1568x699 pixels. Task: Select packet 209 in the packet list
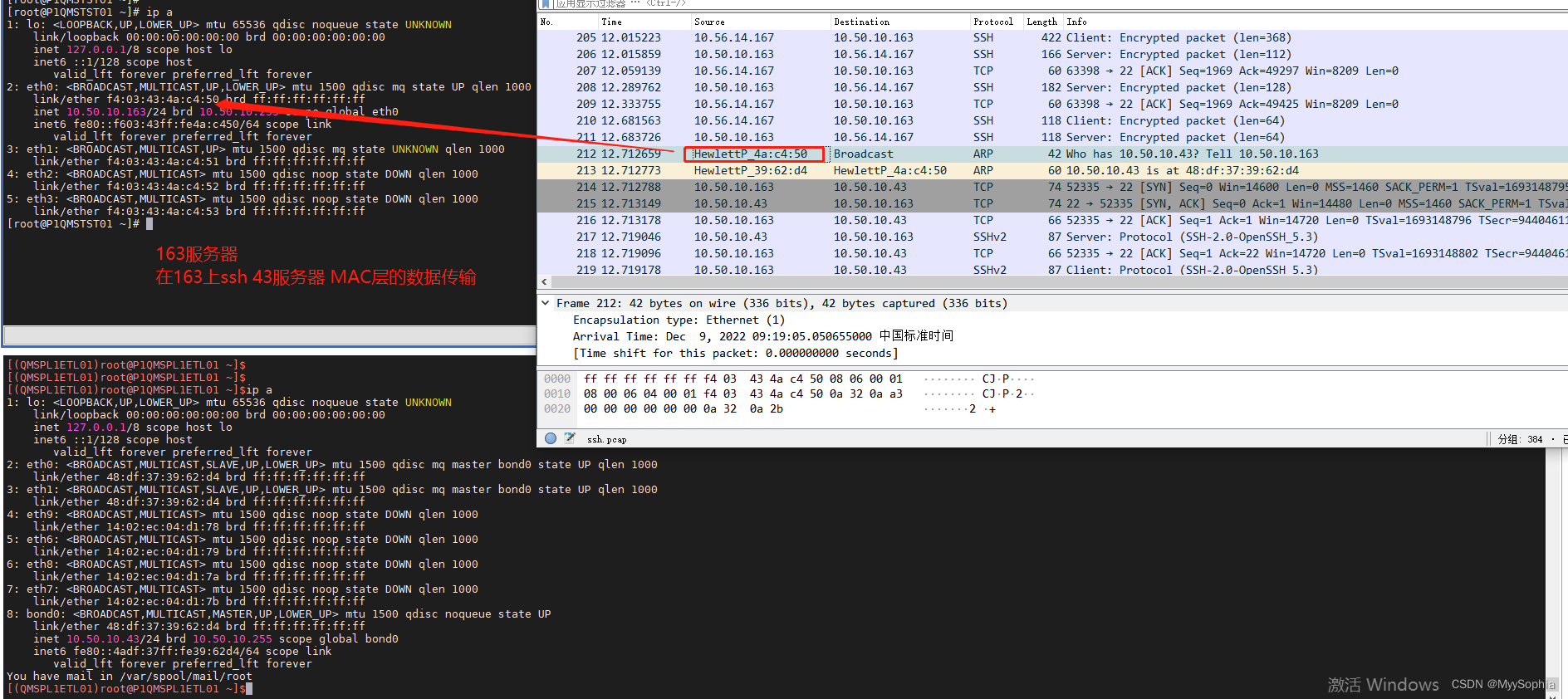tap(1052, 104)
